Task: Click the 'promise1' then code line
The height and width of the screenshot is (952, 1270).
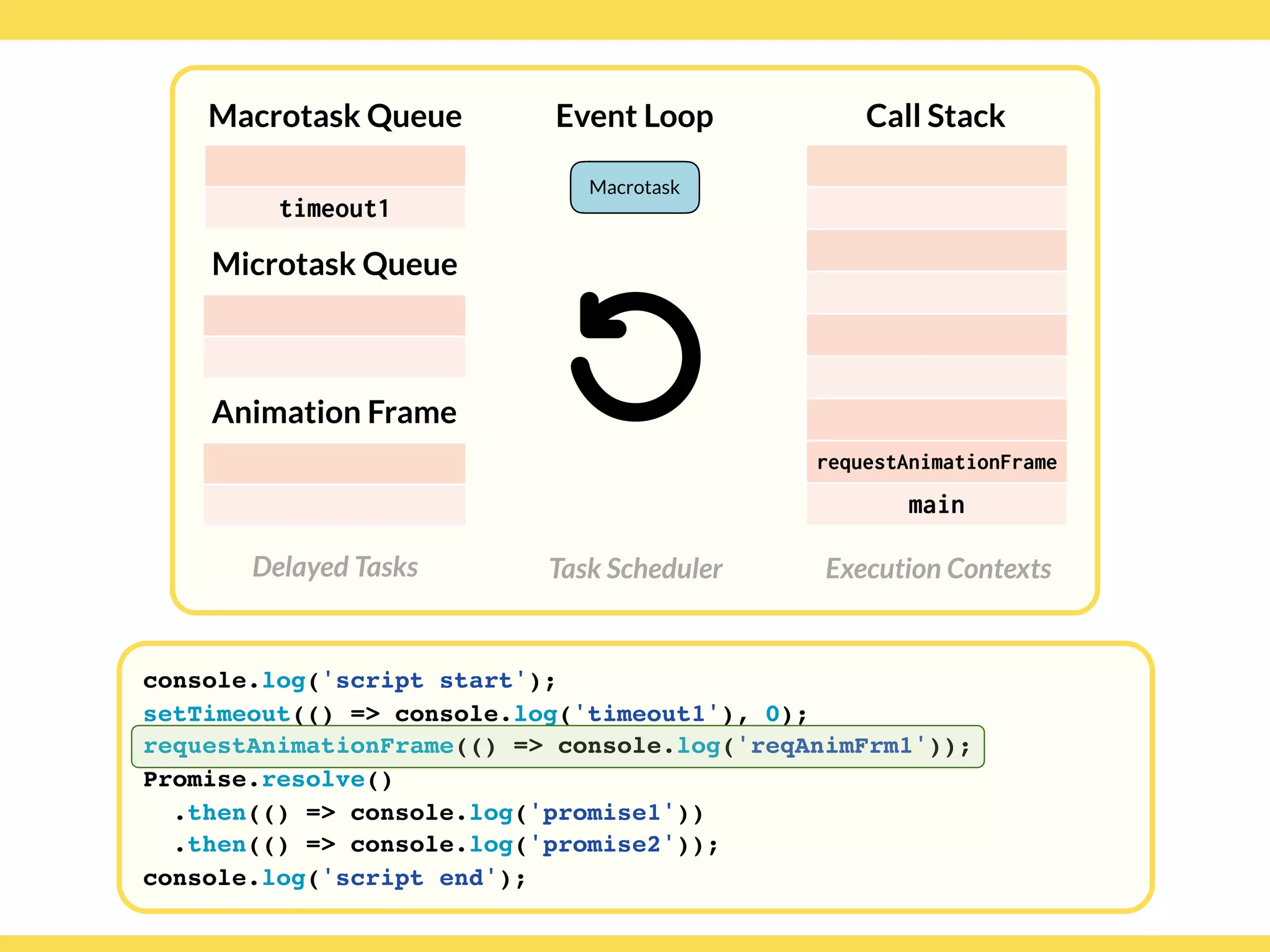Action: tap(439, 813)
